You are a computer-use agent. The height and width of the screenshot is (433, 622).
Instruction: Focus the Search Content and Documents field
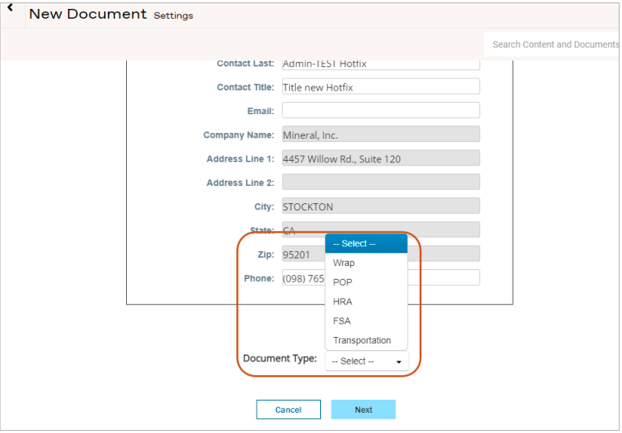pyautogui.click(x=553, y=44)
